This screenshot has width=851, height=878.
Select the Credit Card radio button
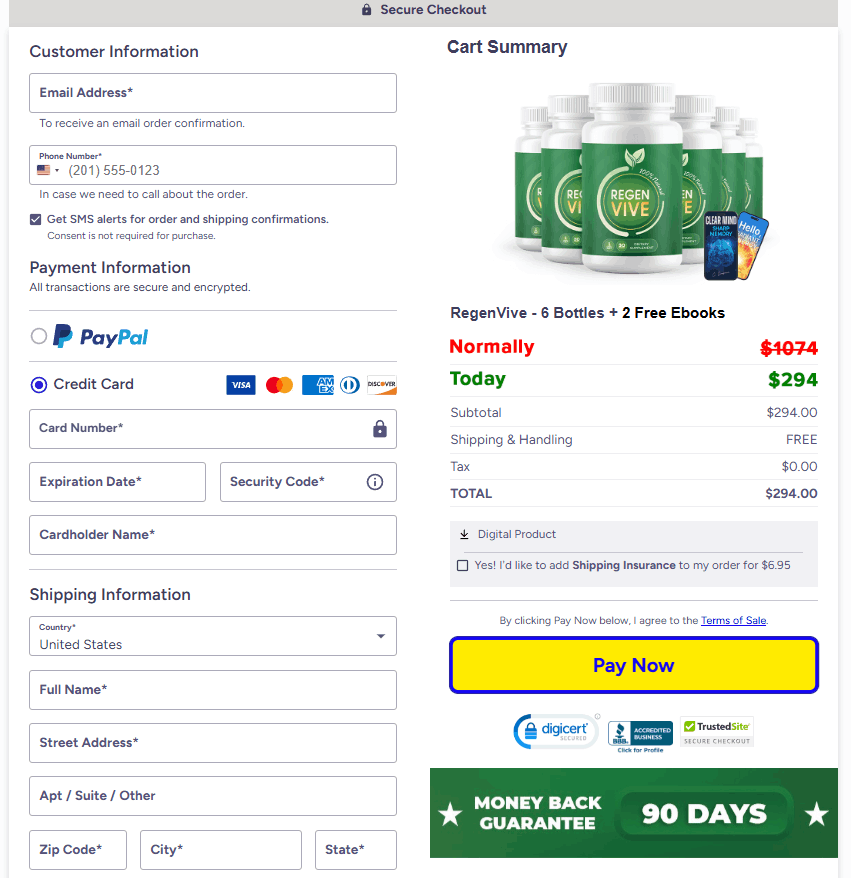(39, 385)
